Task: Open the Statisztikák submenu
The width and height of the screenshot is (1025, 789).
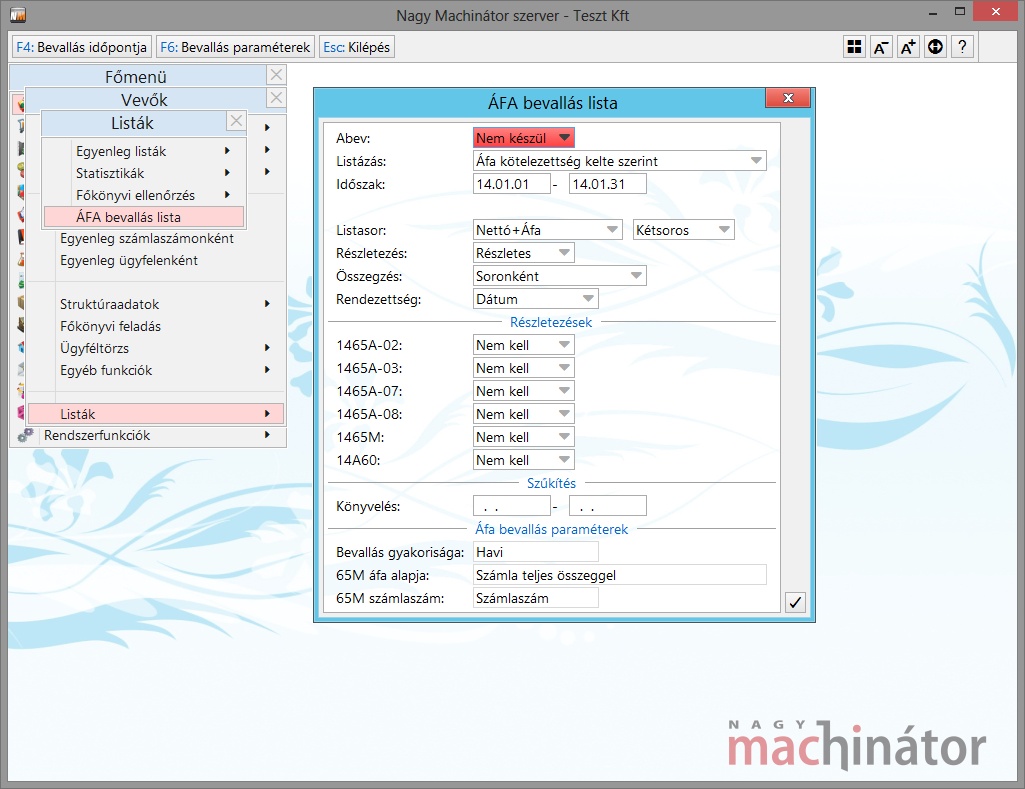Action: 110,174
